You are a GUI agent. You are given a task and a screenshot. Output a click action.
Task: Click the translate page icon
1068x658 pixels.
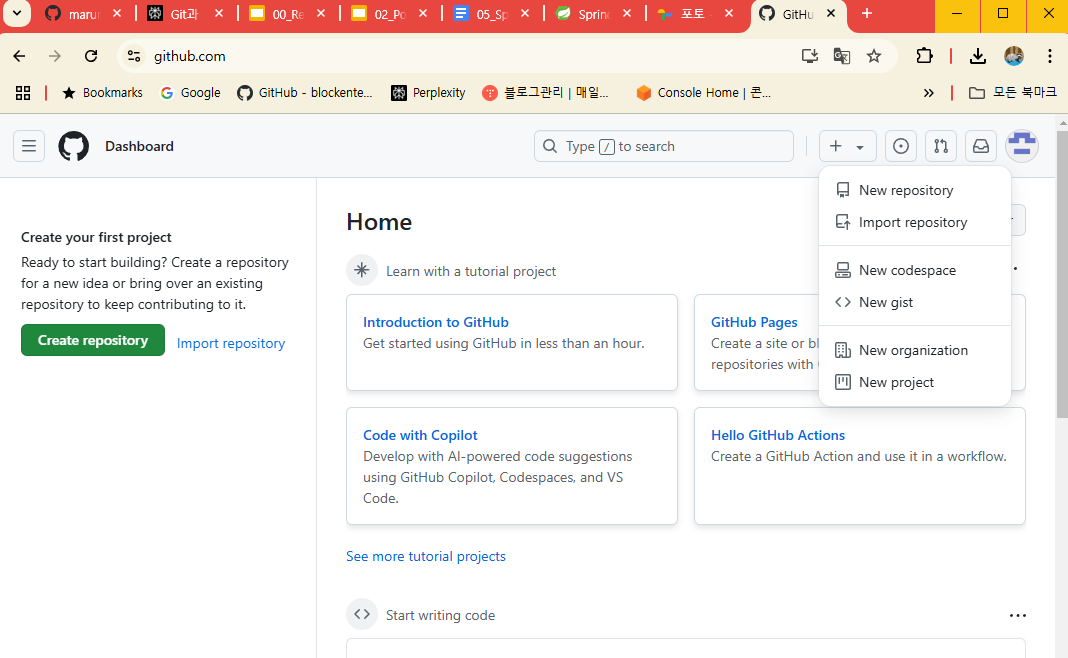842,56
